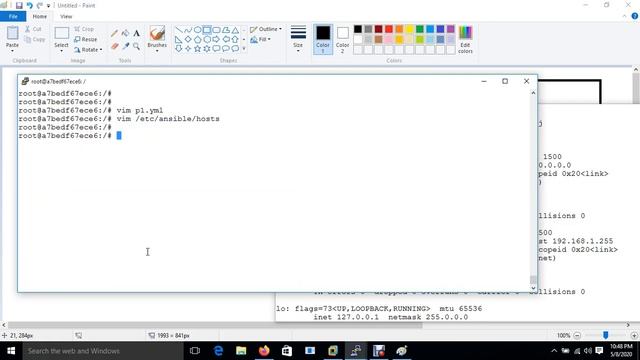640x360 pixels.
Task: Choose the Pentagon shape
Action: click(198, 40)
